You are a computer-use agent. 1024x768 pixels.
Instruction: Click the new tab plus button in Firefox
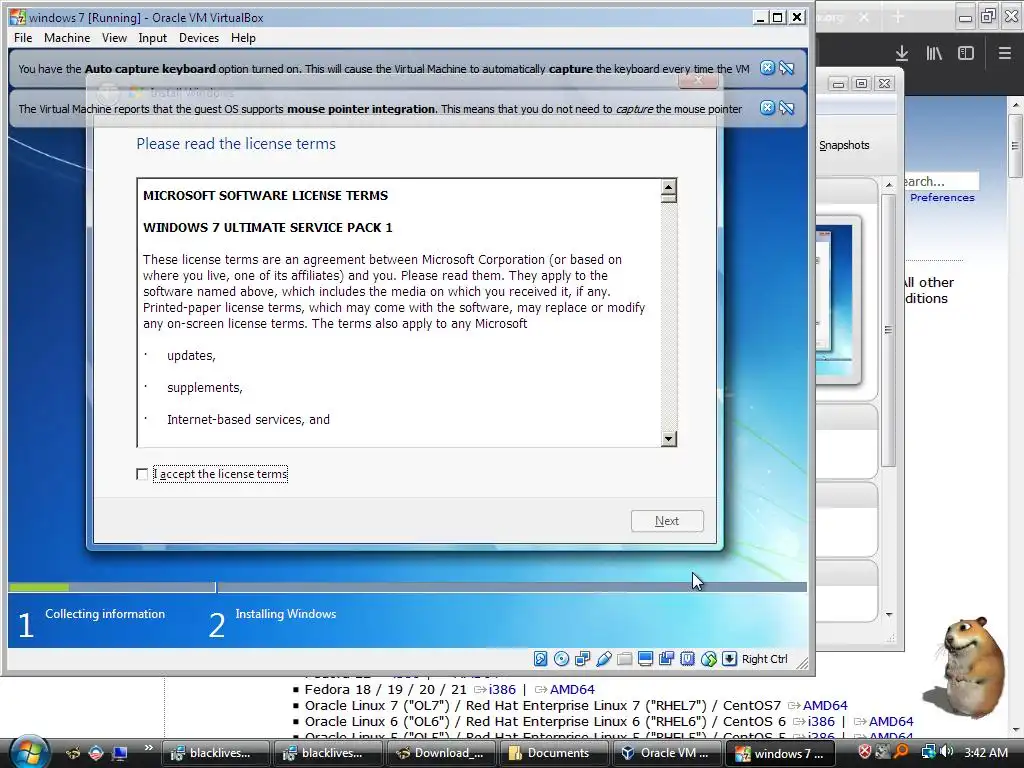click(898, 17)
